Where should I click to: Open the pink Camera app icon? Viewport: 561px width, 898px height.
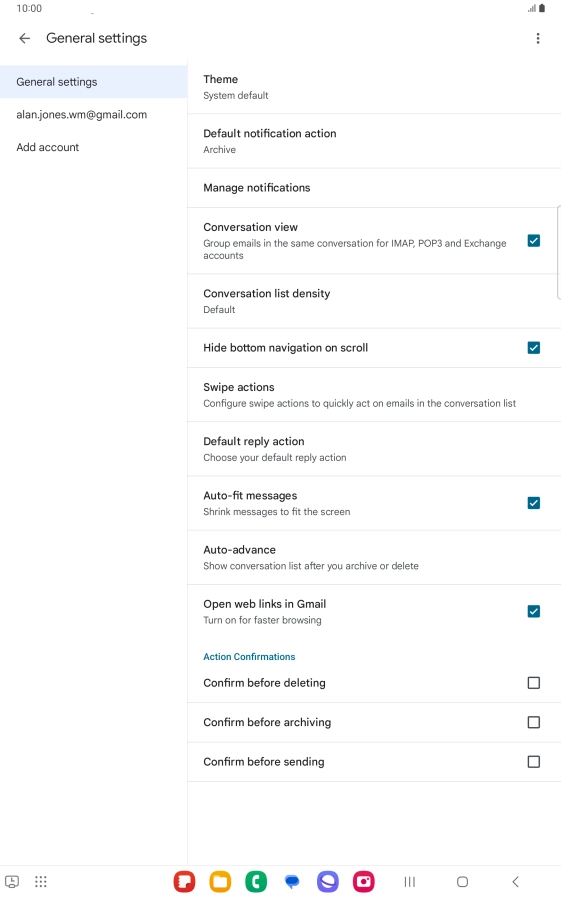(x=364, y=881)
